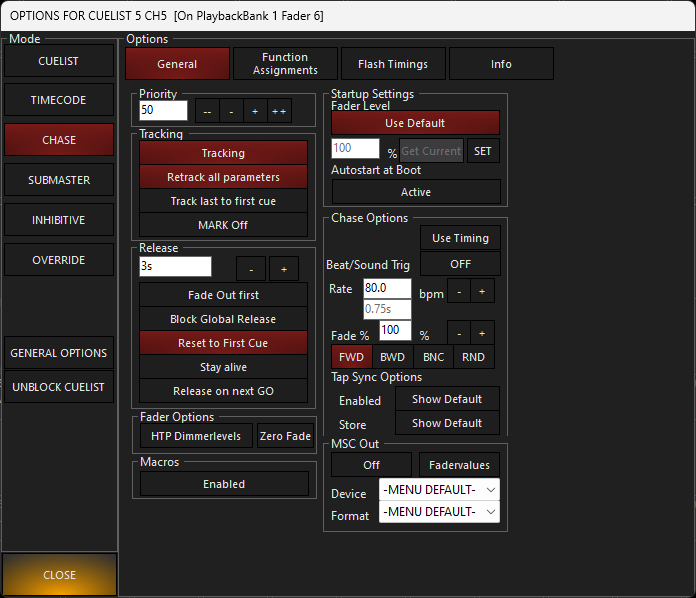Toggle MARK Off setting
The height and width of the screenshot is (598, 696).
[x=223, y=225]
